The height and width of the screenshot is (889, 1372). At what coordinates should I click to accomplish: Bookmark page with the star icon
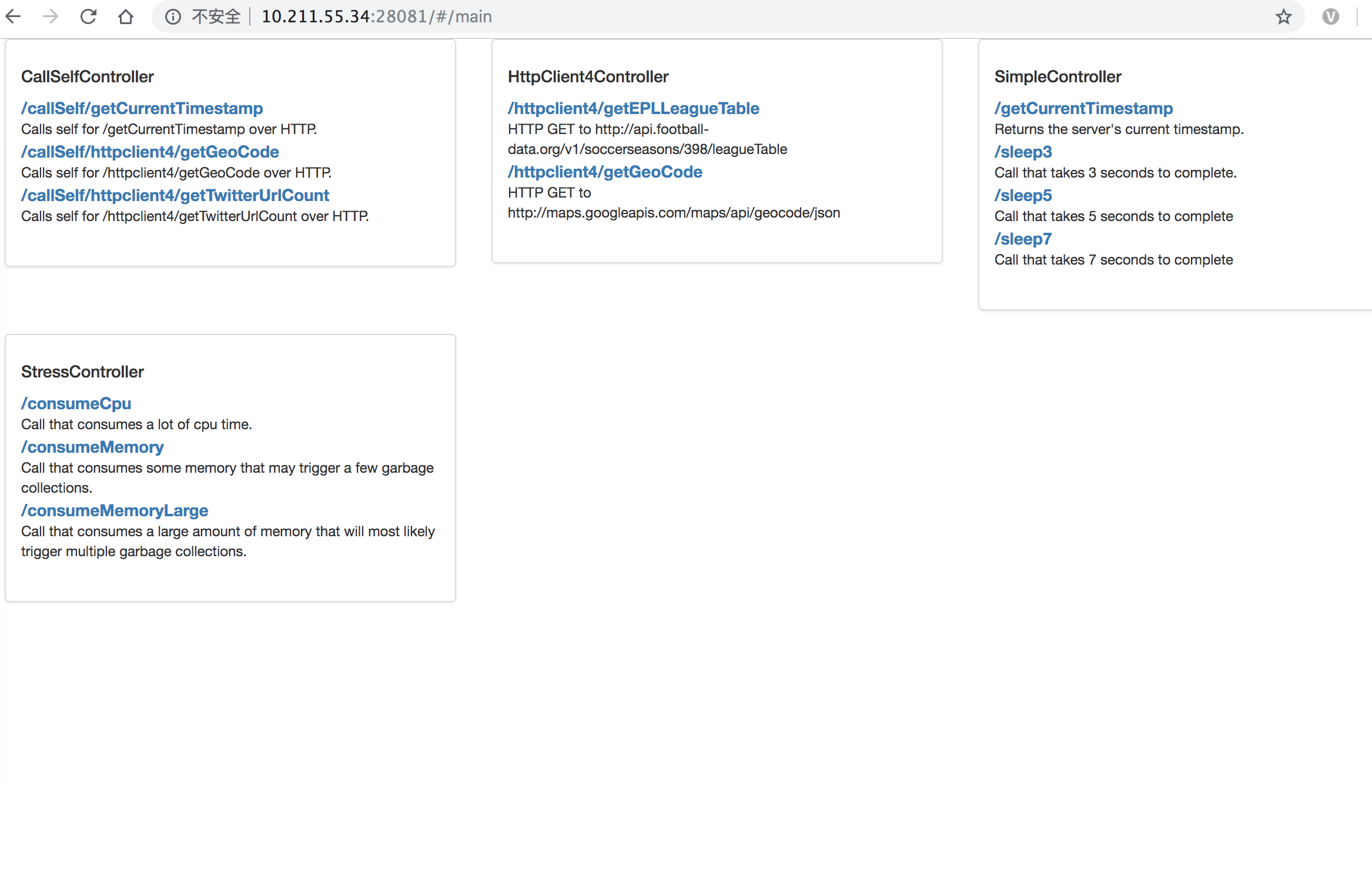pos(1283,16)
